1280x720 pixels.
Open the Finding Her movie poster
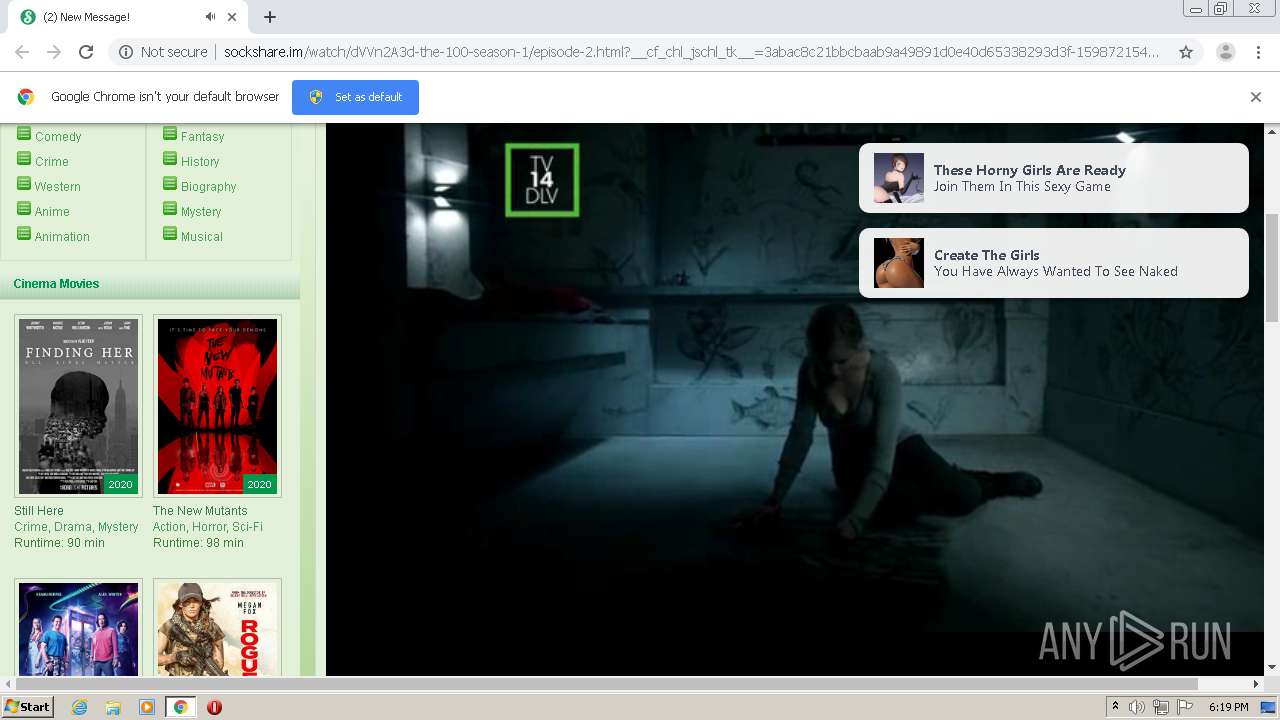point(78,406)
